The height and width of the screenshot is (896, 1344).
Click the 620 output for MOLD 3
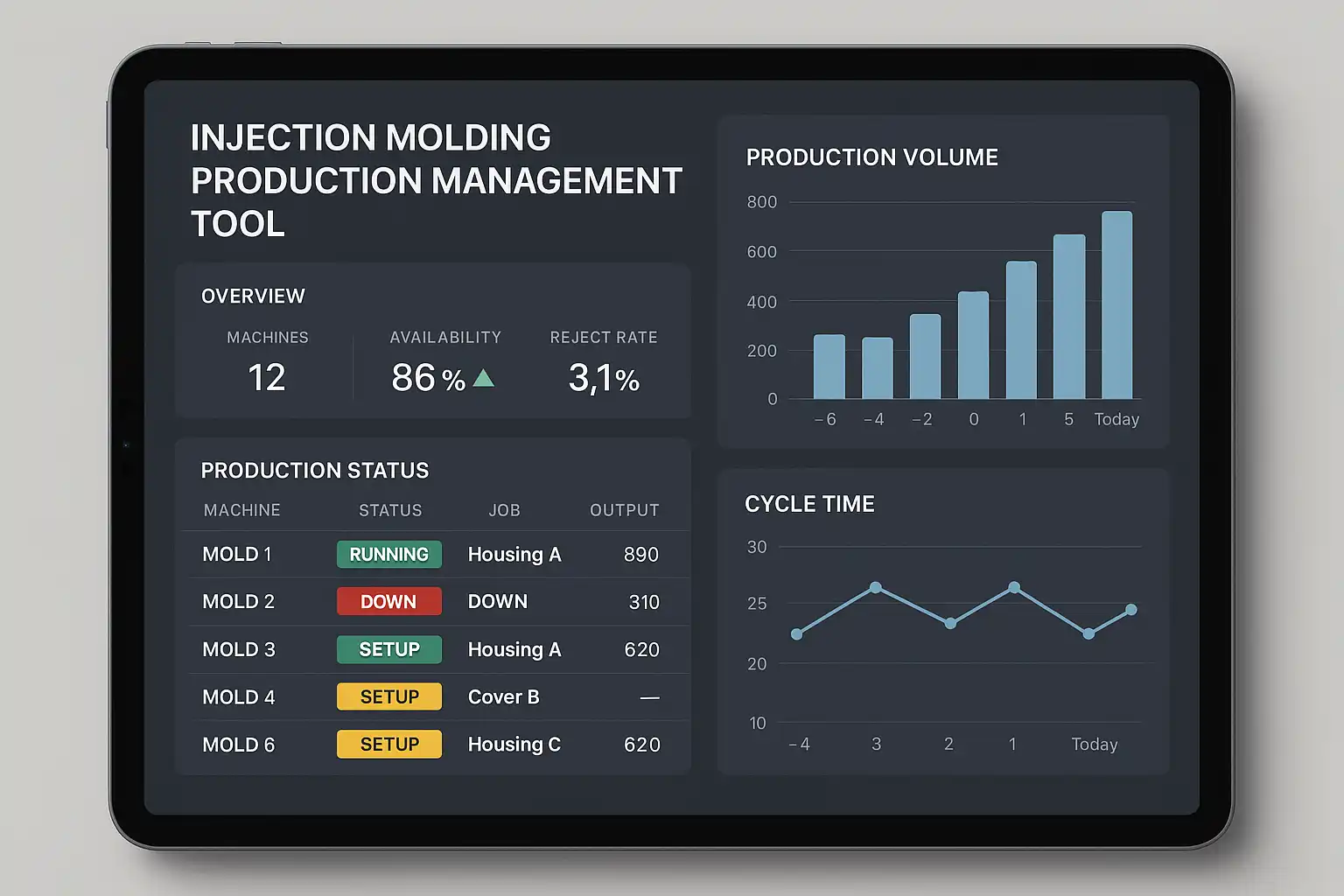click(642, 650)
